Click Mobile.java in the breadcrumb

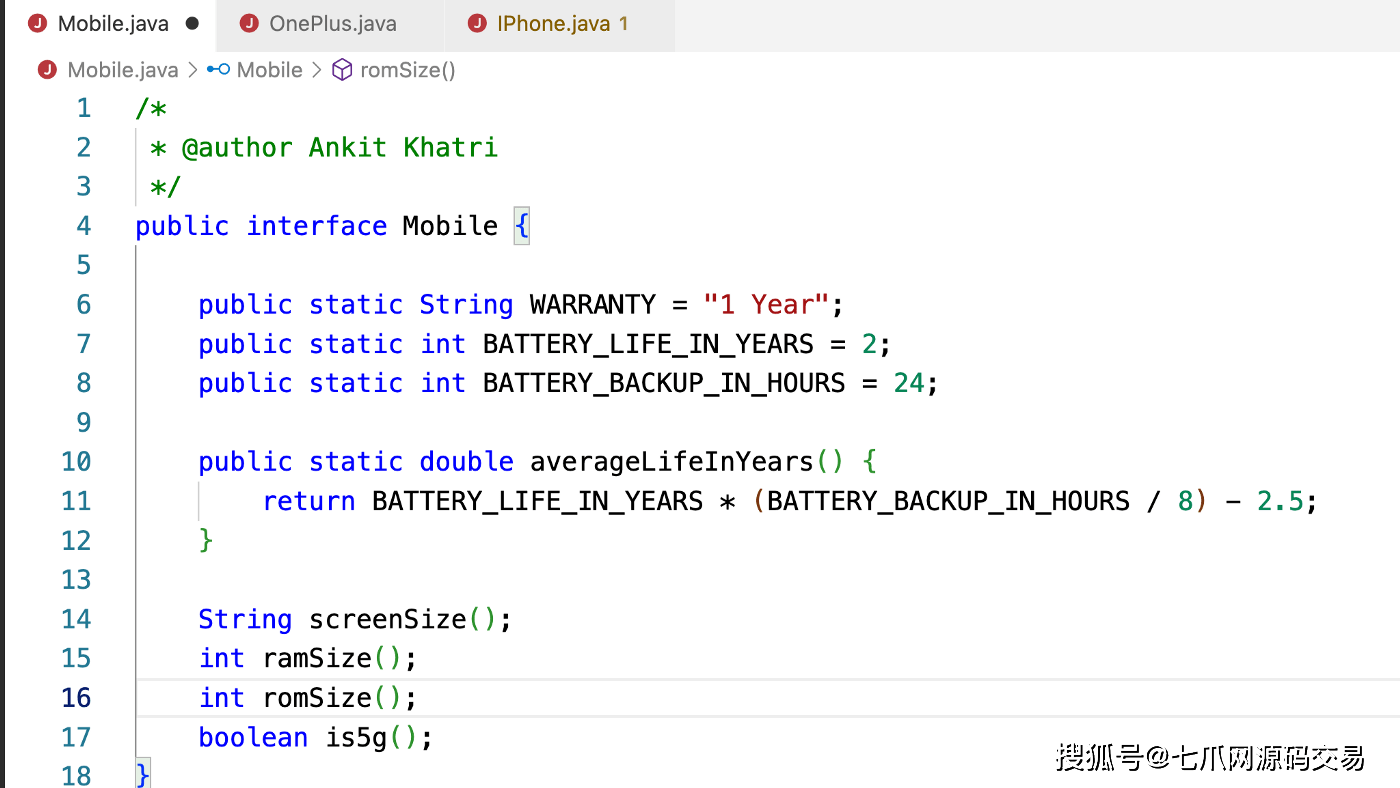[x=122, y=70]
